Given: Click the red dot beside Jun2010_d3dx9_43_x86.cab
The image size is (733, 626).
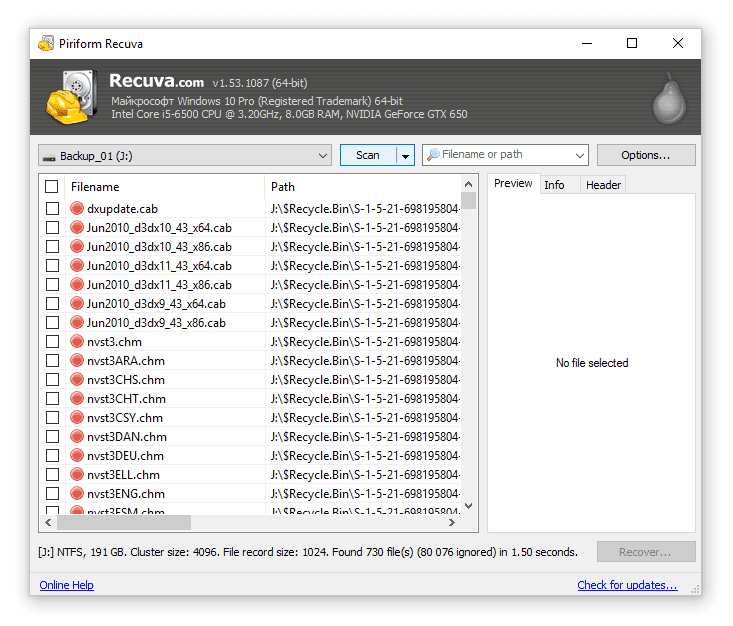Looking at the screenshot, I should (77, 322).
